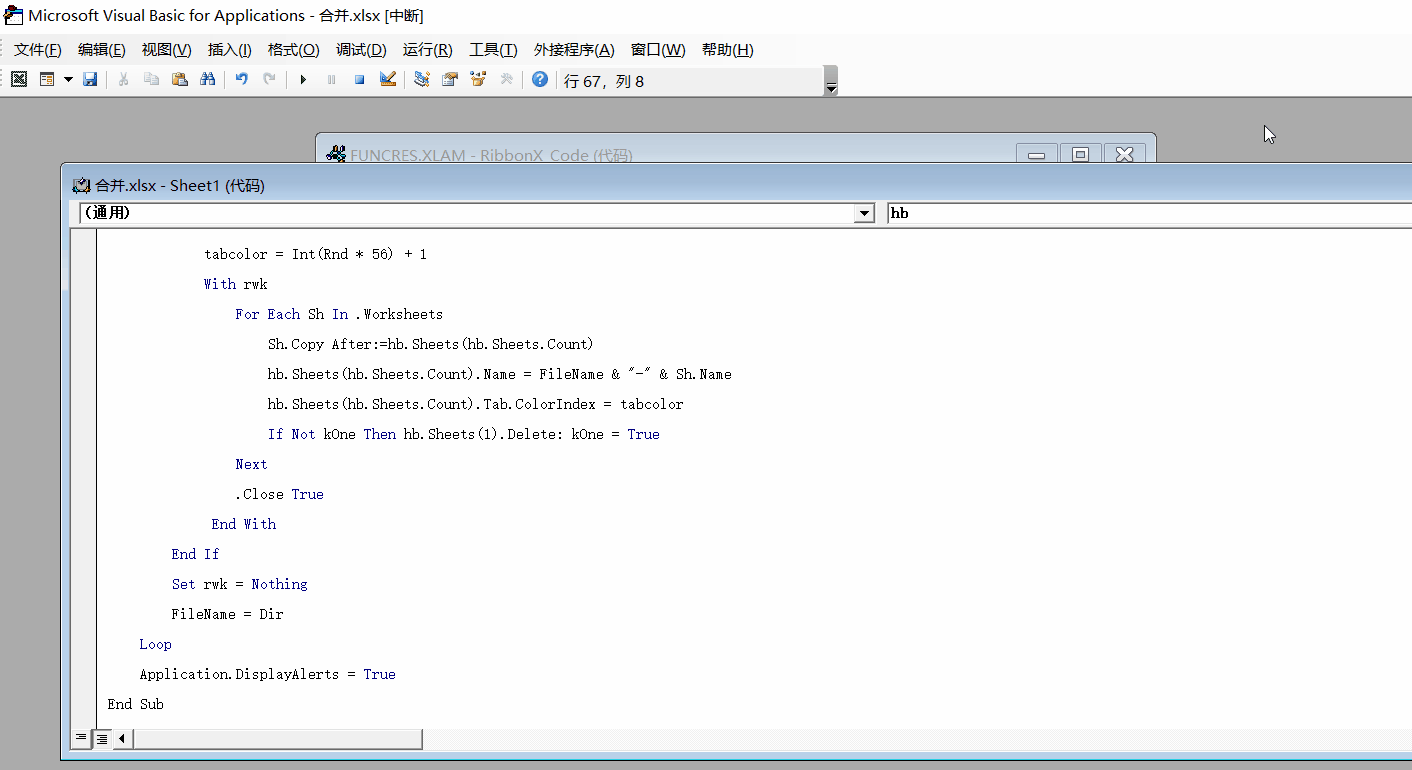The height and width of the screenshot is (770, 1412).
Task: Open the 文件(F) menu
Action: (x=38, y=50)
